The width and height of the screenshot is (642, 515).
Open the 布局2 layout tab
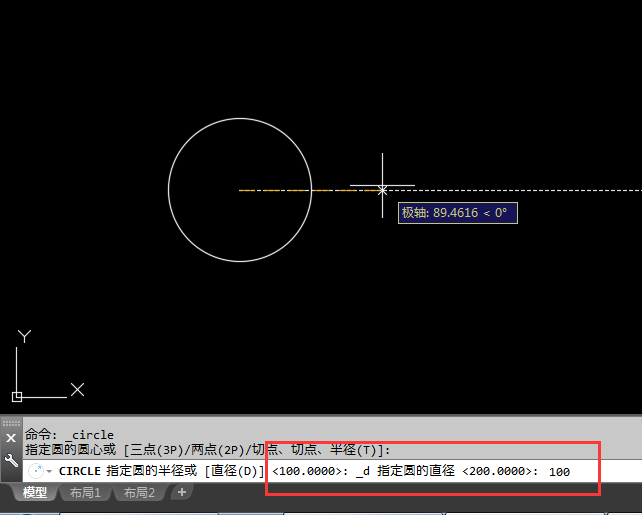point(139,492)
